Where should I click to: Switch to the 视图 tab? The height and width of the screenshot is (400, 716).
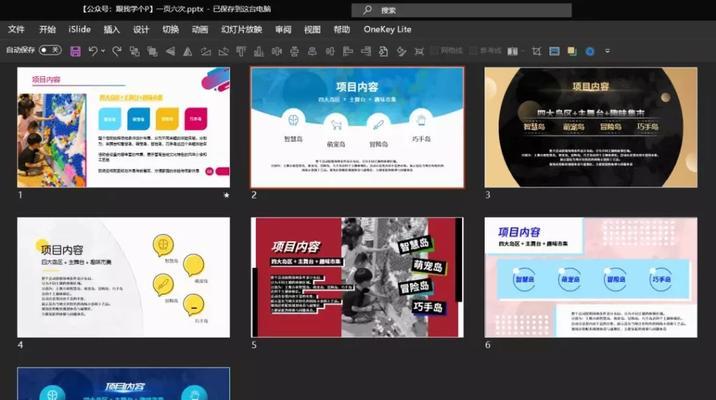point(312,29)
